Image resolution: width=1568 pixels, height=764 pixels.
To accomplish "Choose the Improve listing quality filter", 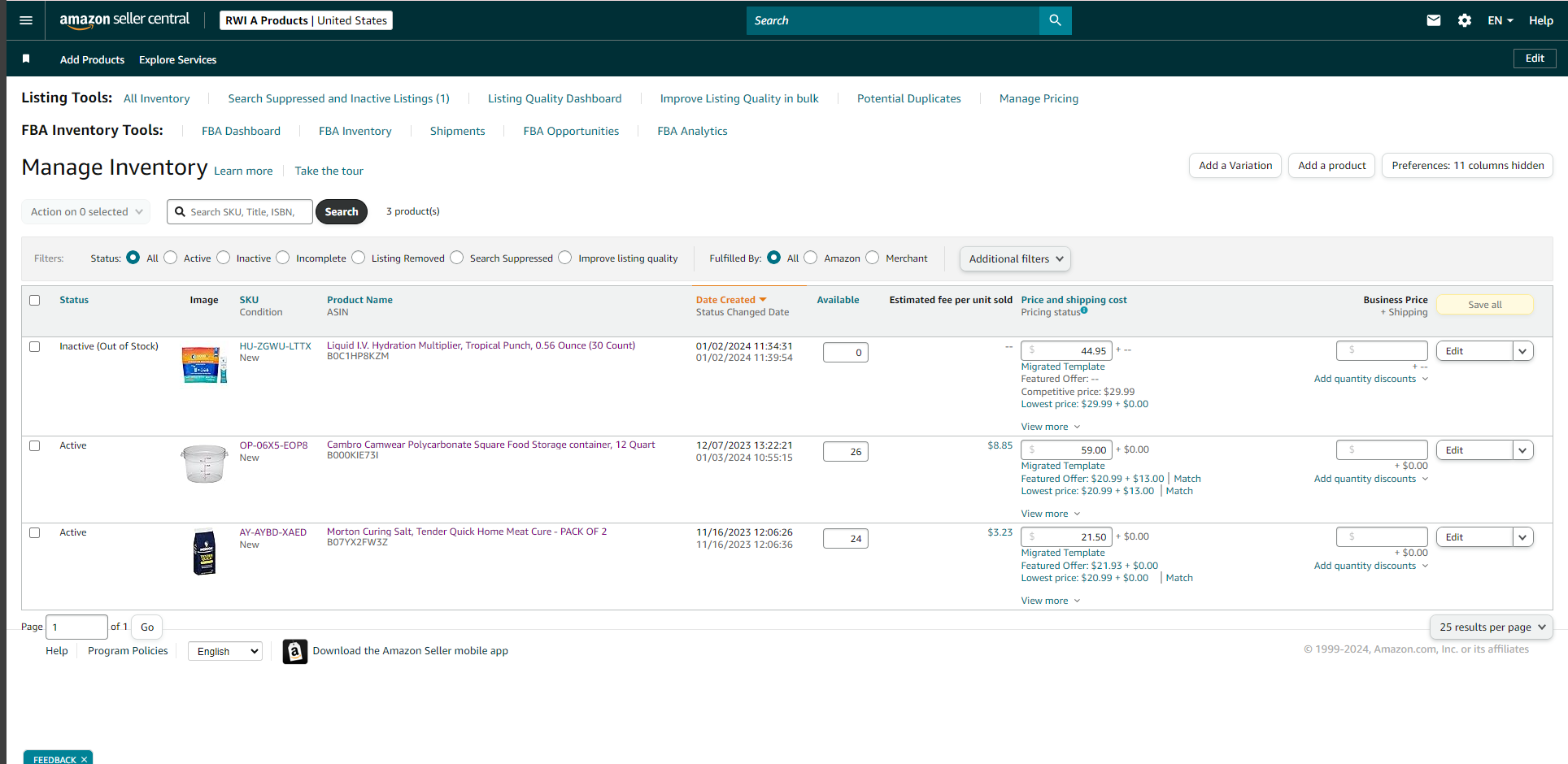I will coord(564,258).
